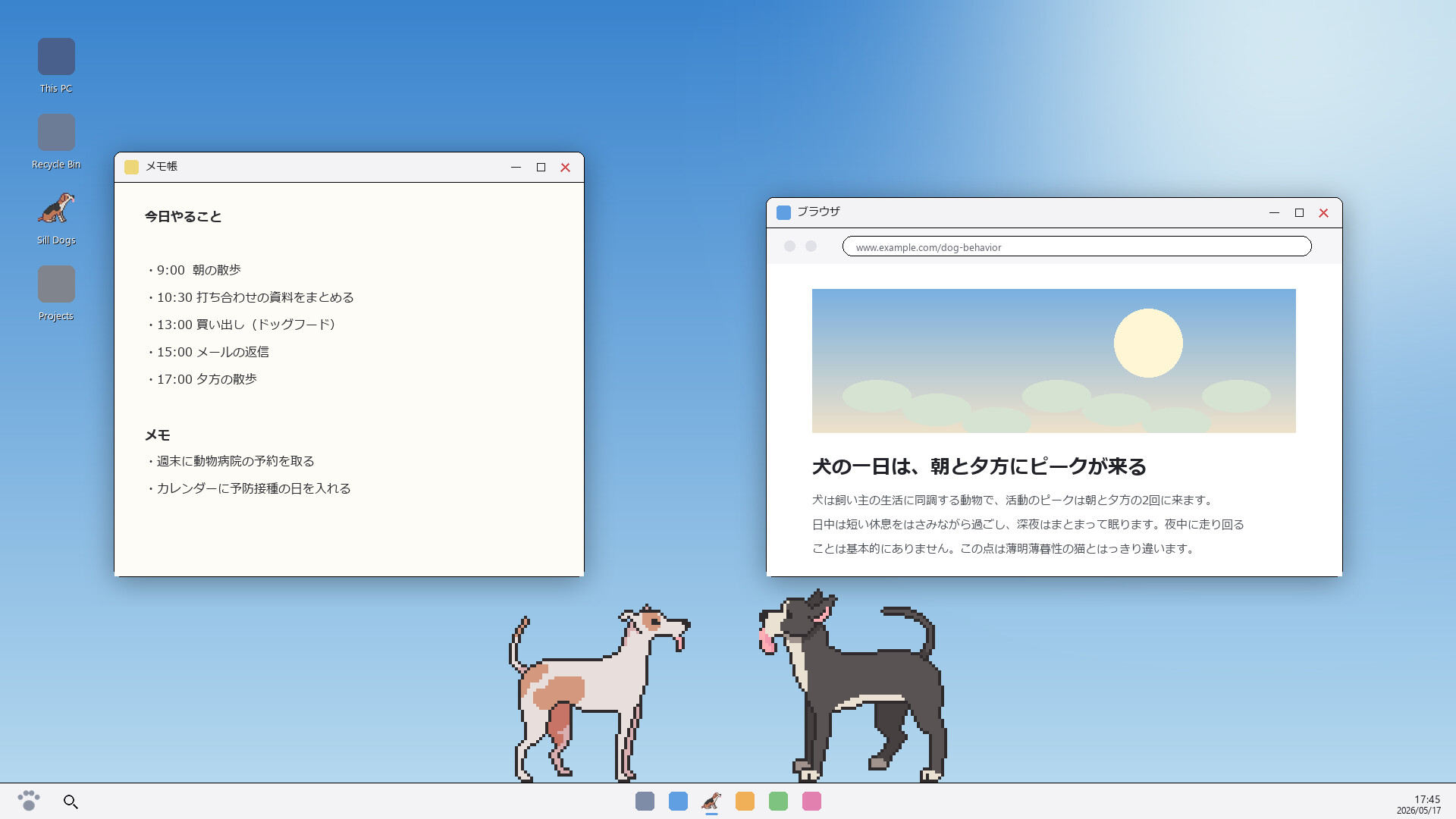Open the paw start menu
Screen dimensions: 1456x819
tap(29, 801)
